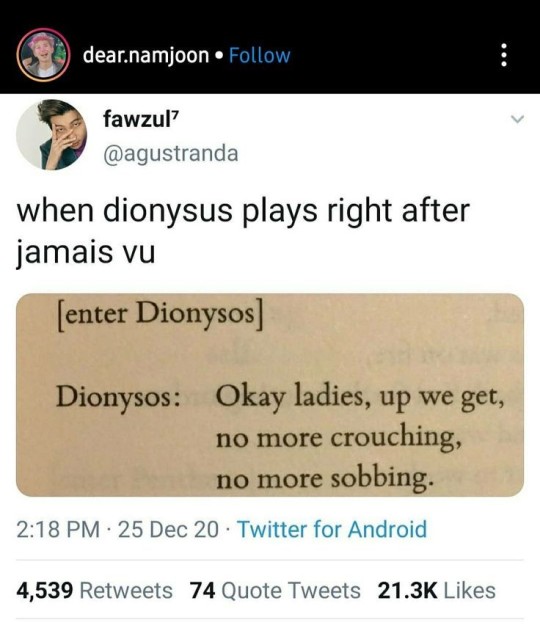Viewport: 540px width, 631px height.
Task: Visit @agustranda handle profile
Action: tap(171, 154)
